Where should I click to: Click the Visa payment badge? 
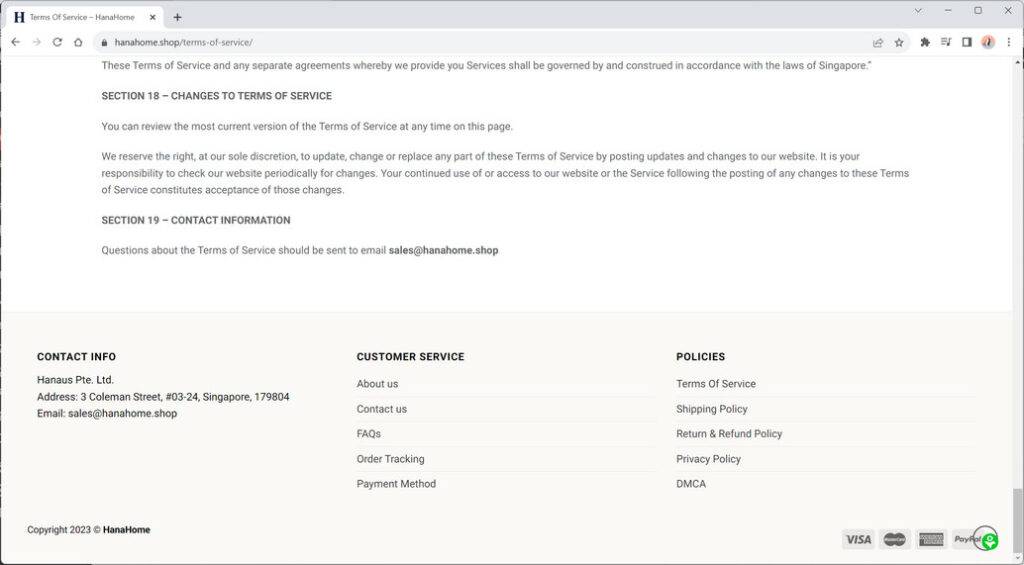point(858,539)
